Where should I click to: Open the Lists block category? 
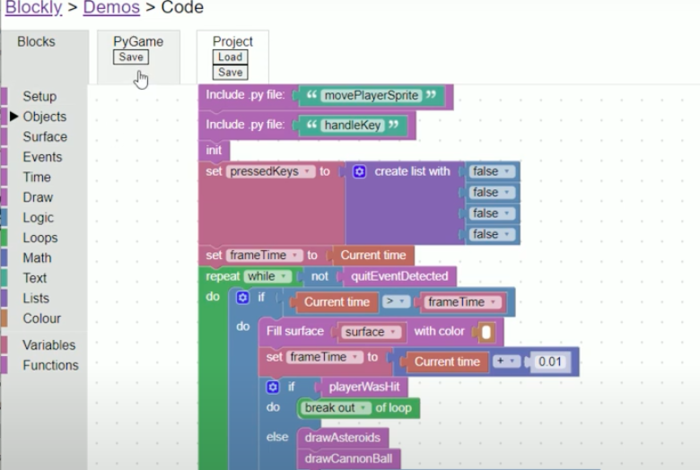(36, 298)
